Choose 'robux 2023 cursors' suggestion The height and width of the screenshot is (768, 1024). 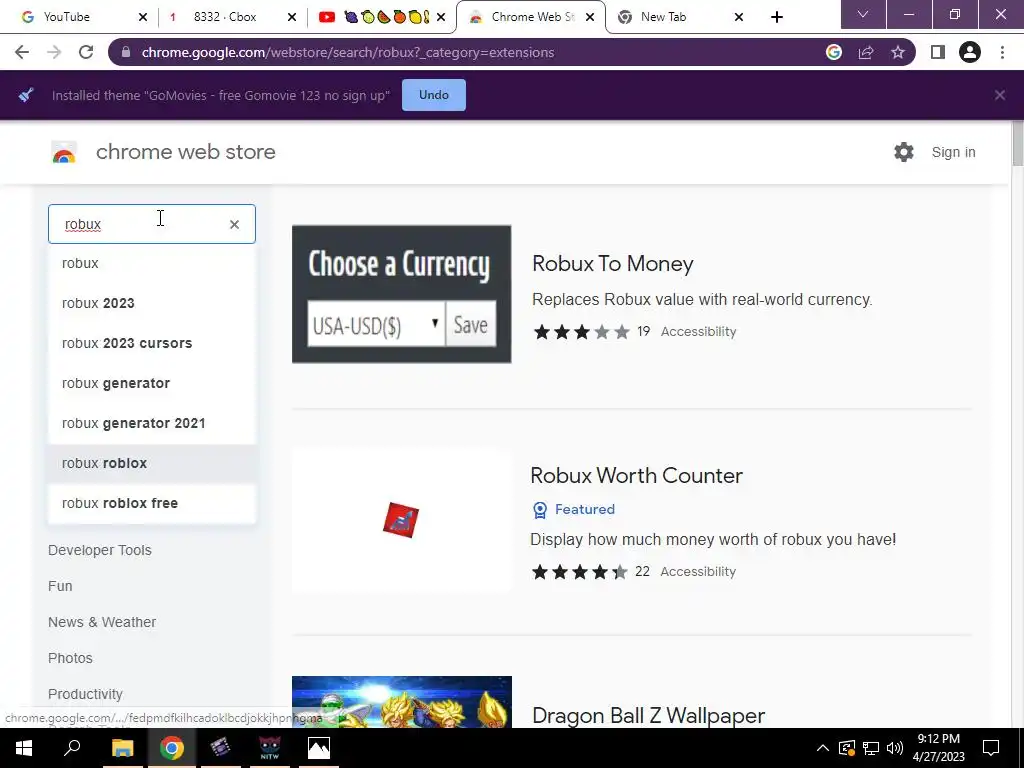[152, 343]
